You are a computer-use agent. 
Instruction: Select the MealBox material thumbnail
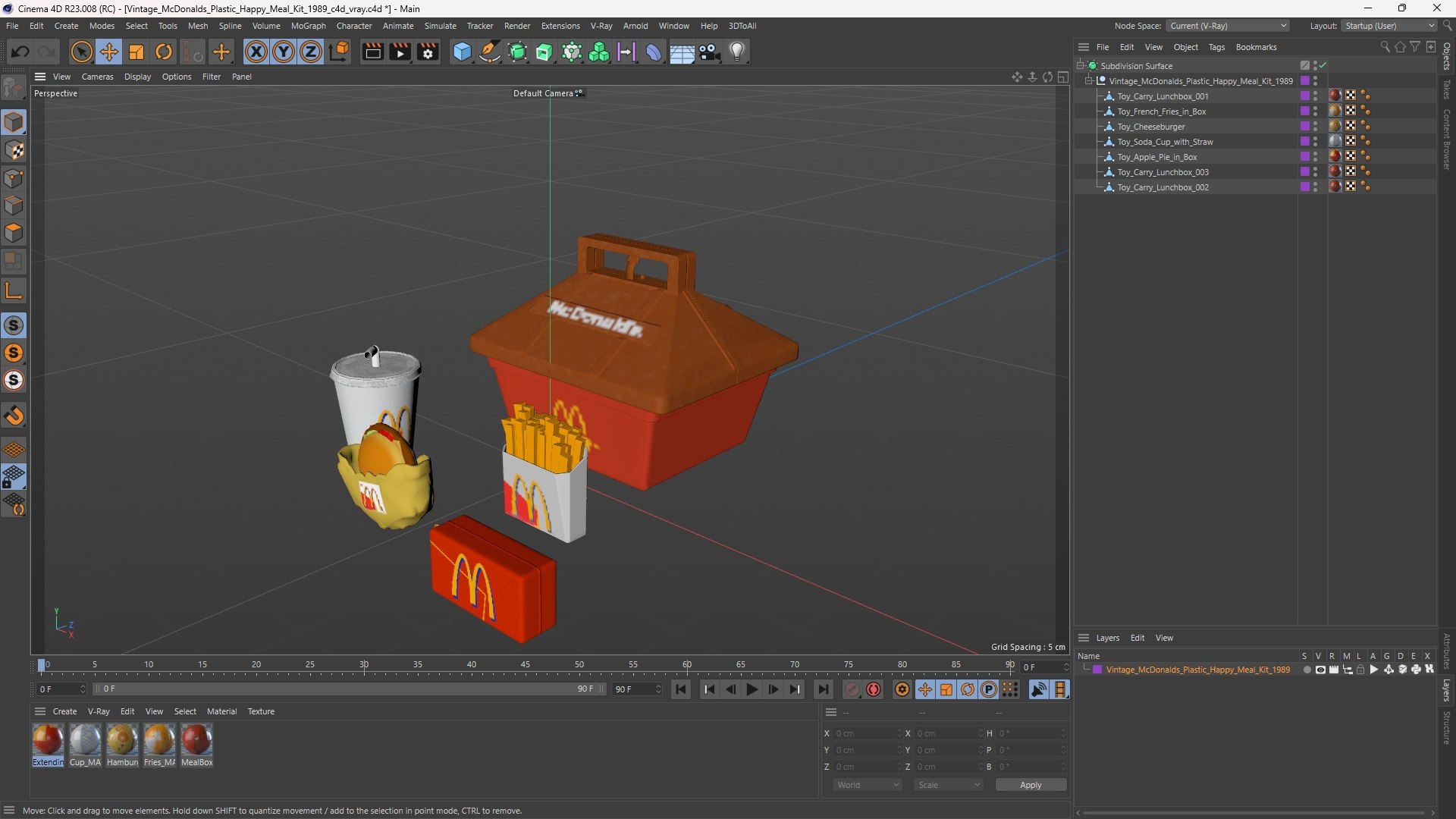(x=196, y=739)
